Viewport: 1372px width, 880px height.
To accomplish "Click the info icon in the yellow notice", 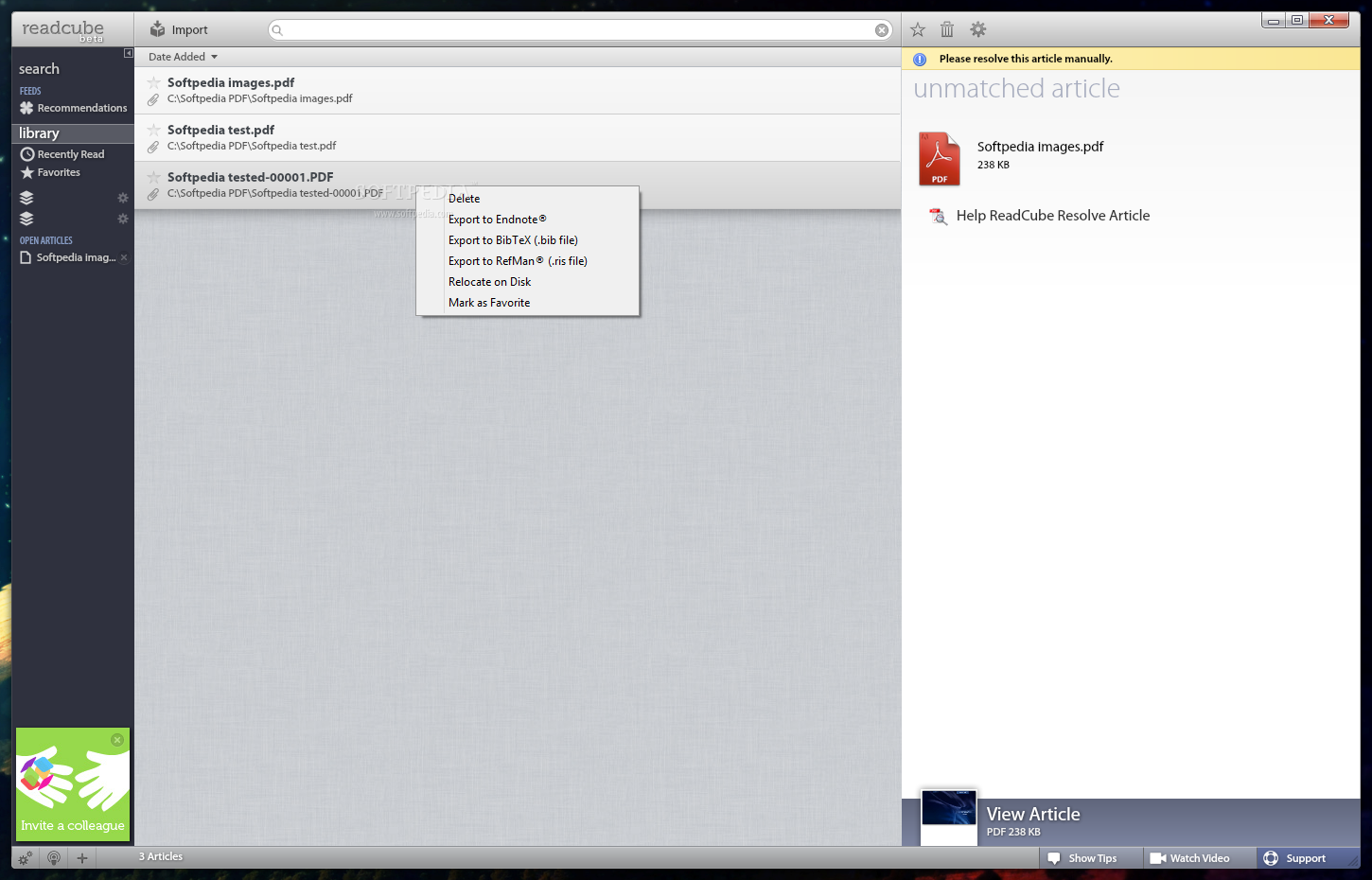I will pos(920,59).
